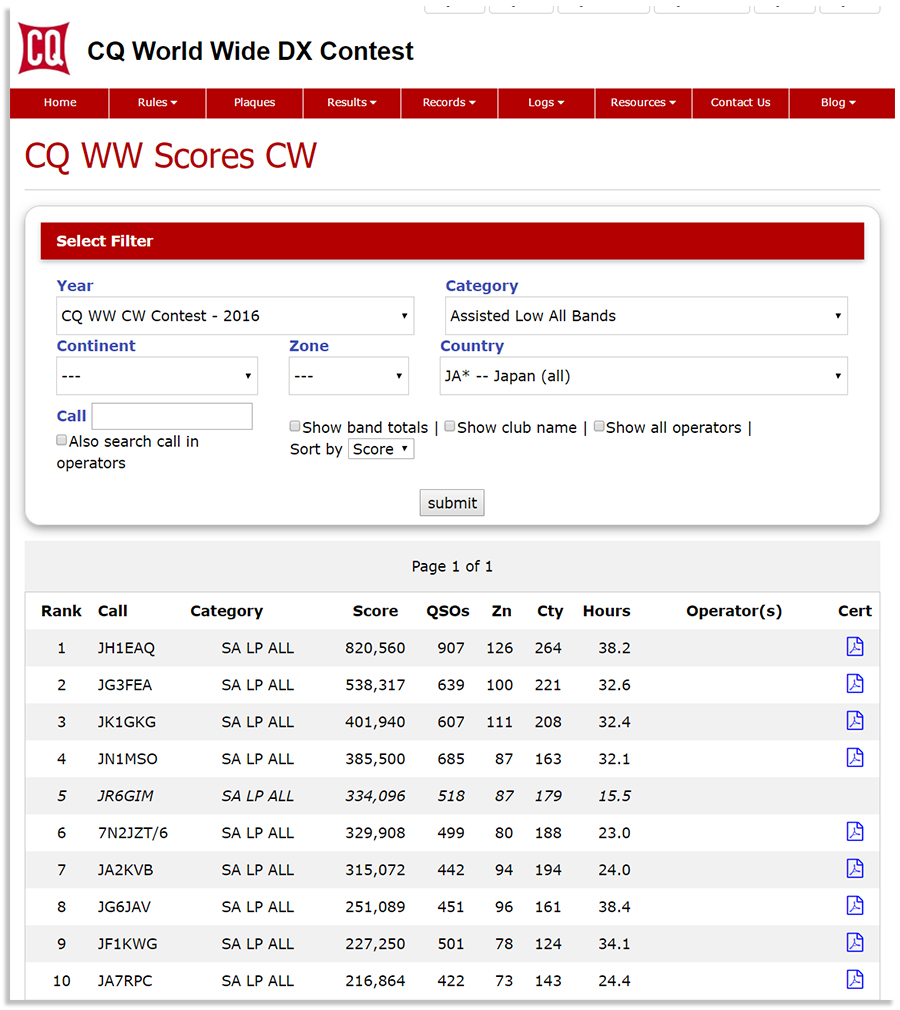900x1010 pixels.
Task: Open the Results menu
Action: point(352,103)
